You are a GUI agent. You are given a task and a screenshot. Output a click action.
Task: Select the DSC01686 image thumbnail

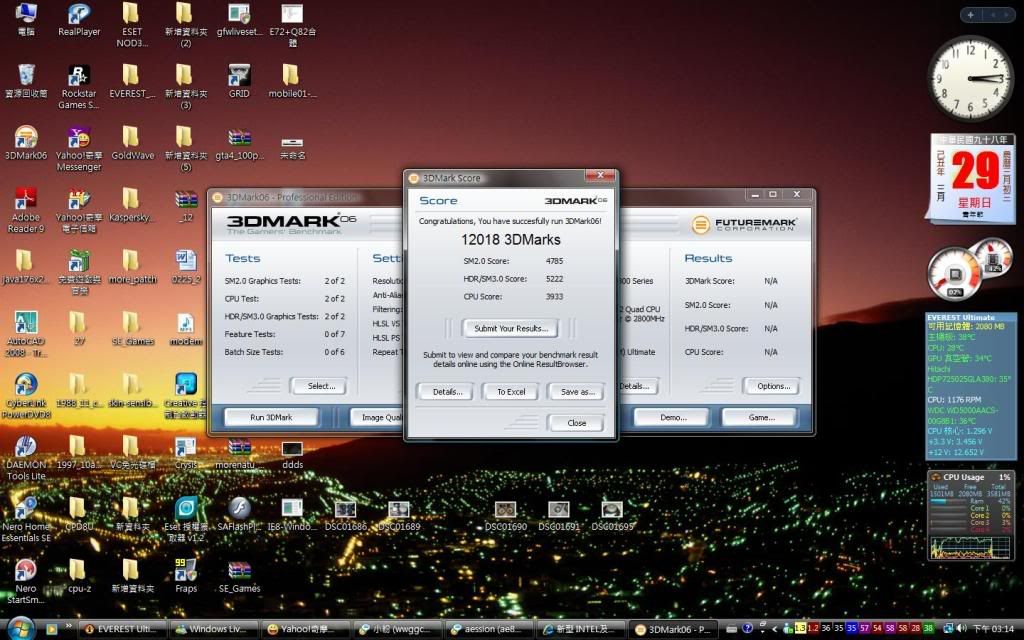[345, 516]
